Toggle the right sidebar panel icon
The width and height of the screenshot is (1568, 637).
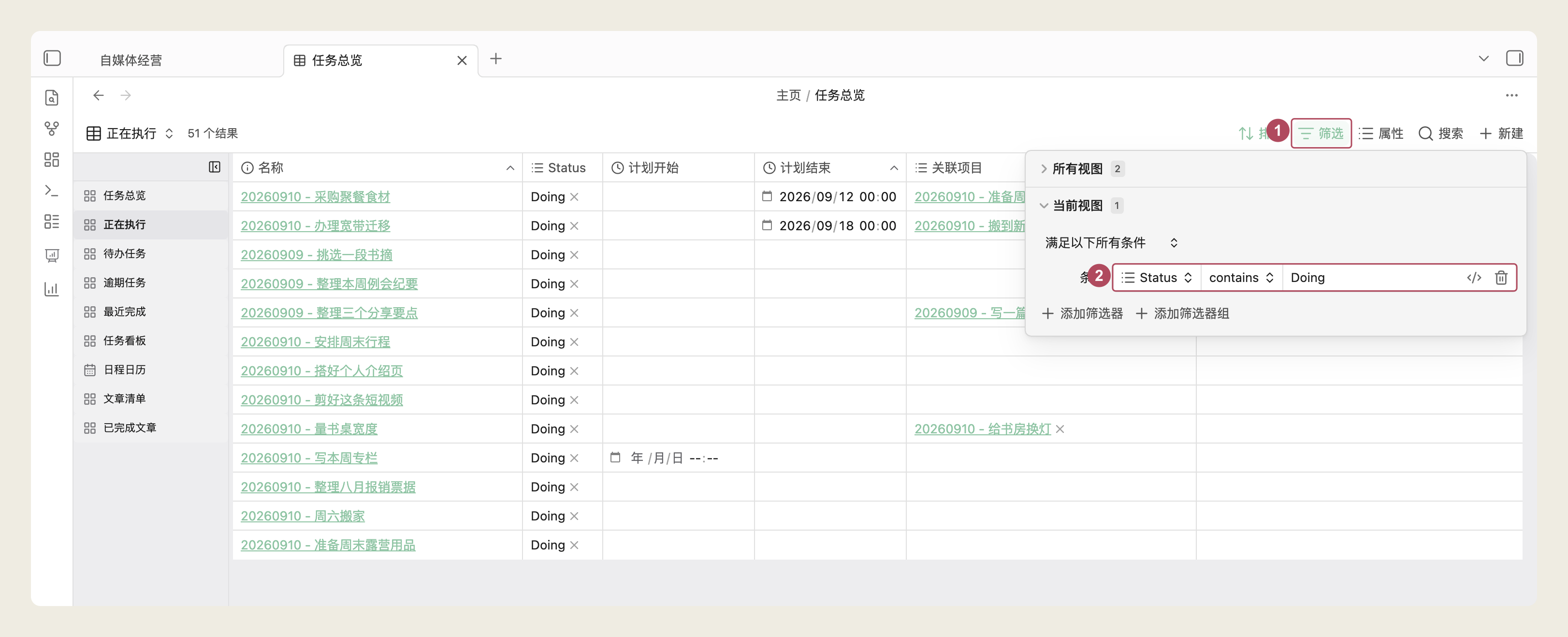tap(1514, 59)
